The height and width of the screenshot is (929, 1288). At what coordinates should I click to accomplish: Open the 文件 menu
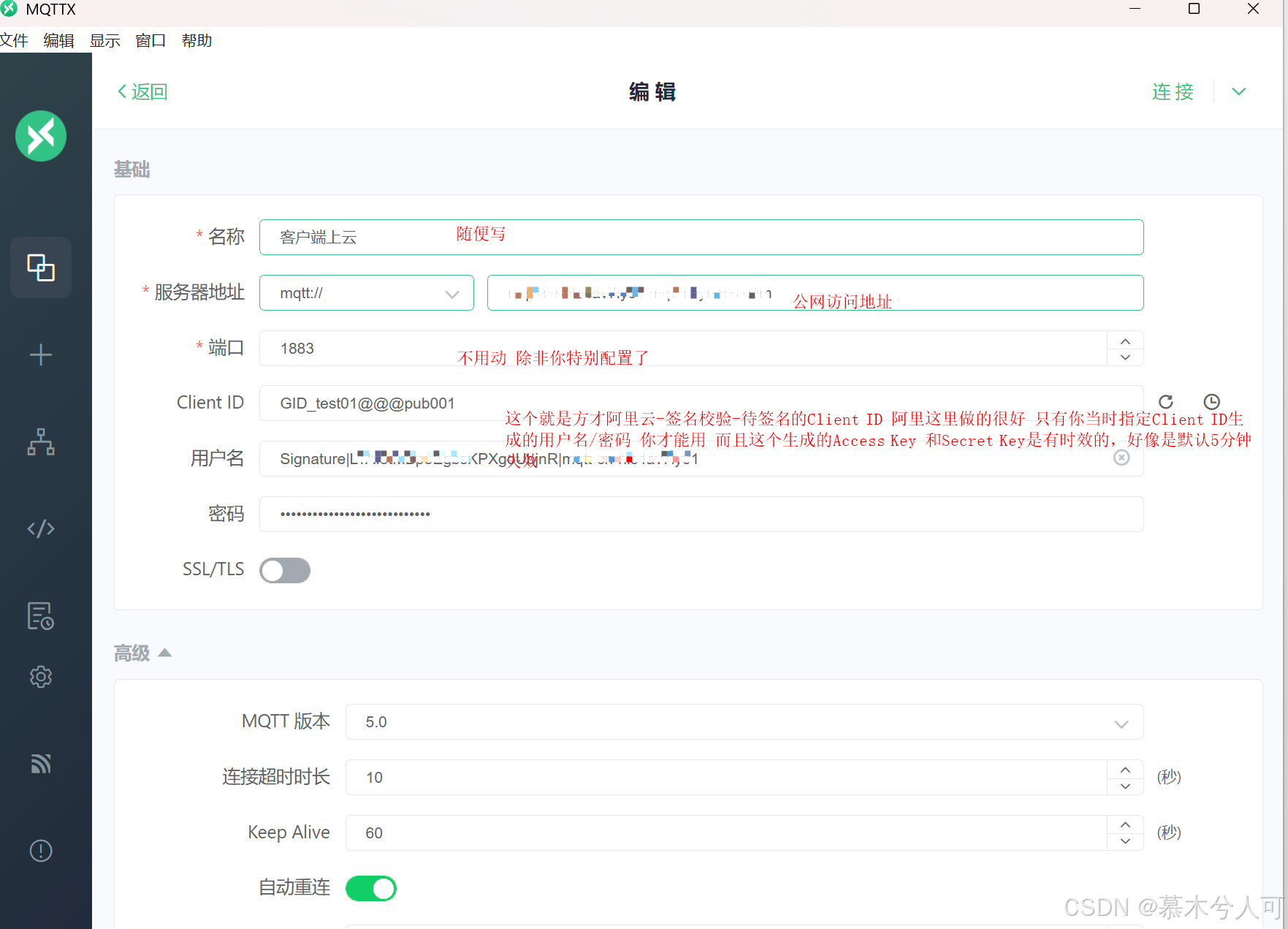coord(14,40)
